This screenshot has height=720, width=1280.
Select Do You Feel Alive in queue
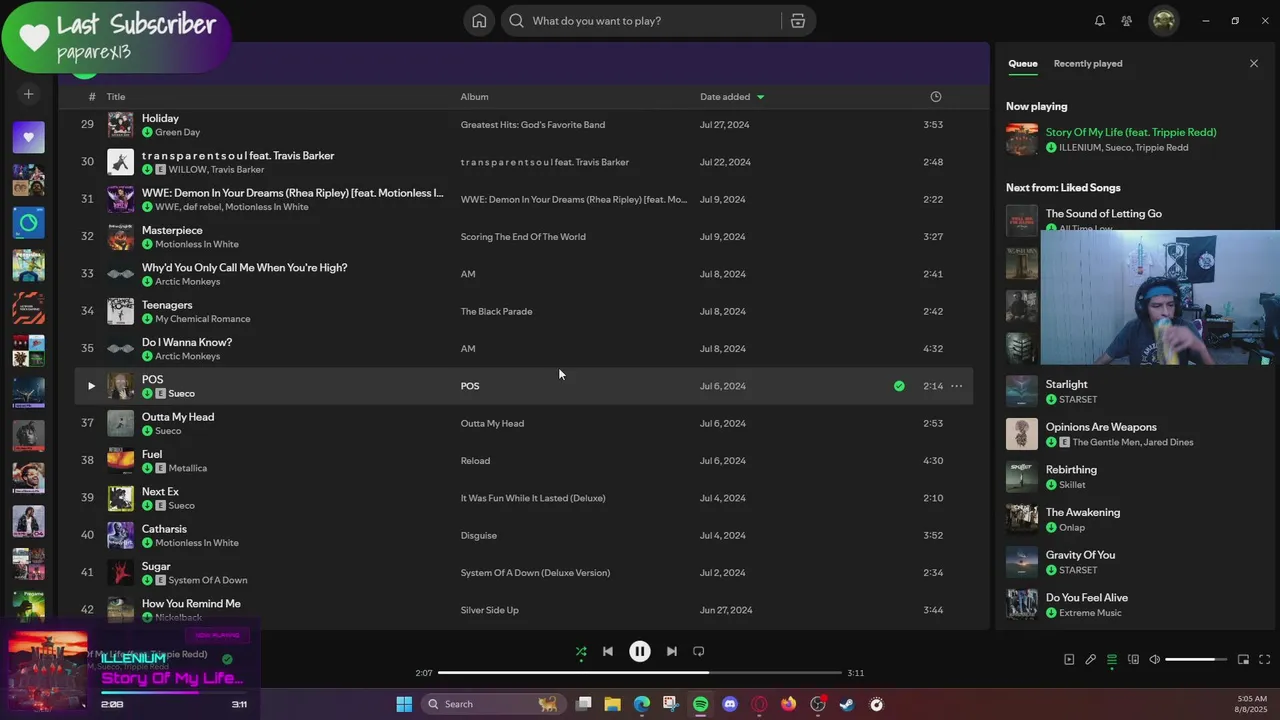click(x=1087, y=598)
